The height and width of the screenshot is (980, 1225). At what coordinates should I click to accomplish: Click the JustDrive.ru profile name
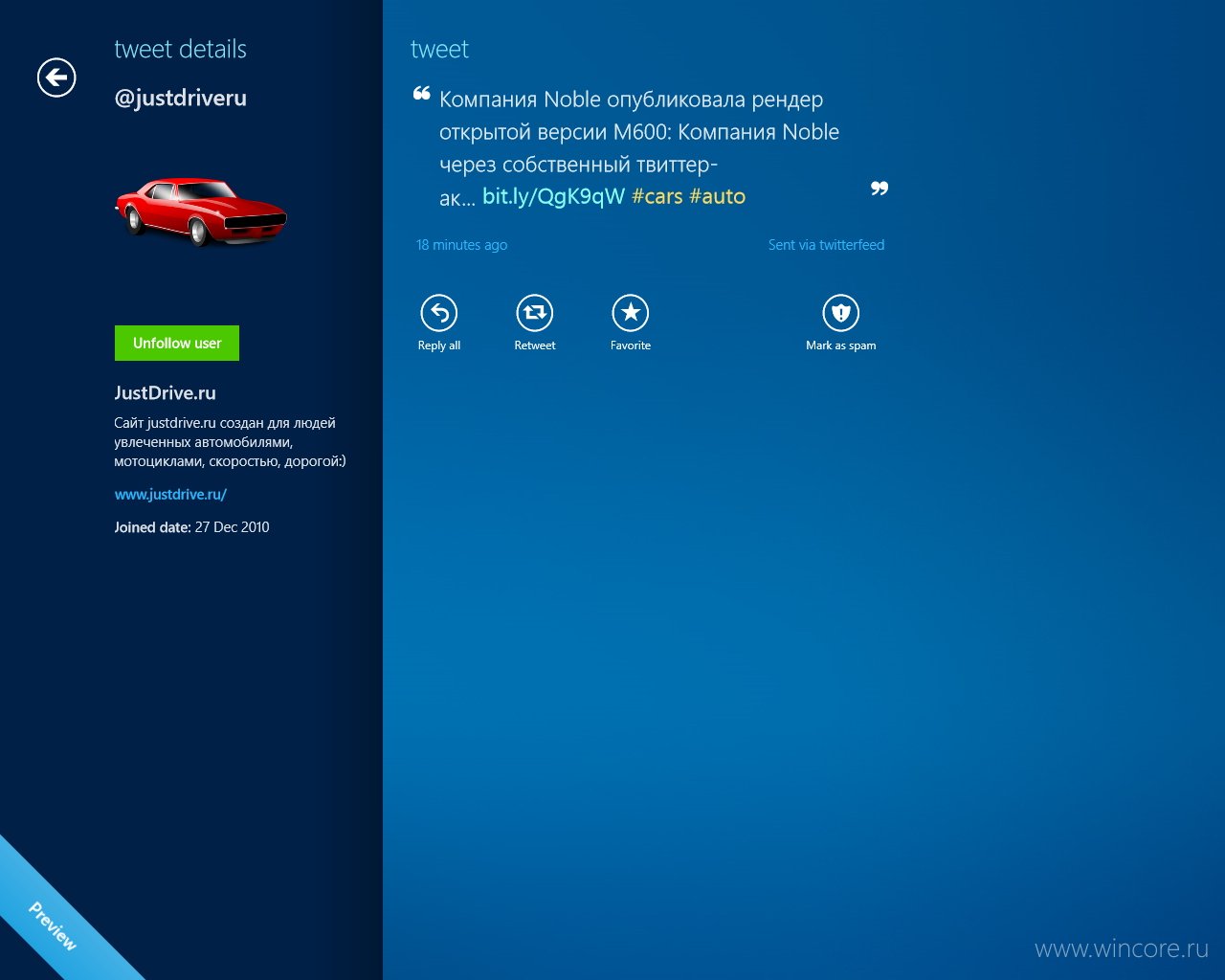[166, 392]
